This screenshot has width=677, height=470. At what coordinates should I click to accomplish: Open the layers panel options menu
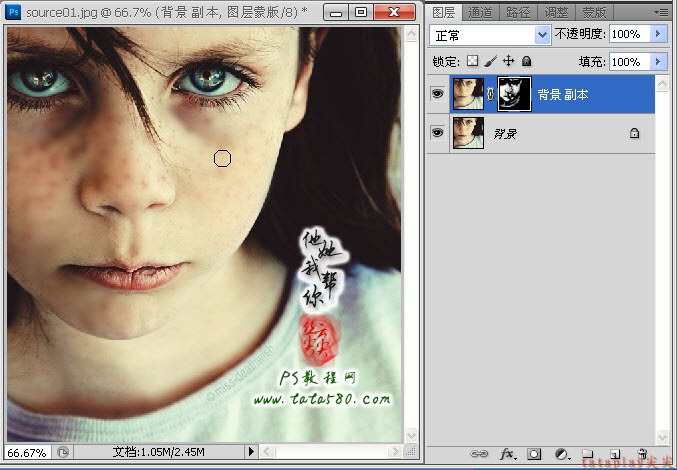click(661, 12)
